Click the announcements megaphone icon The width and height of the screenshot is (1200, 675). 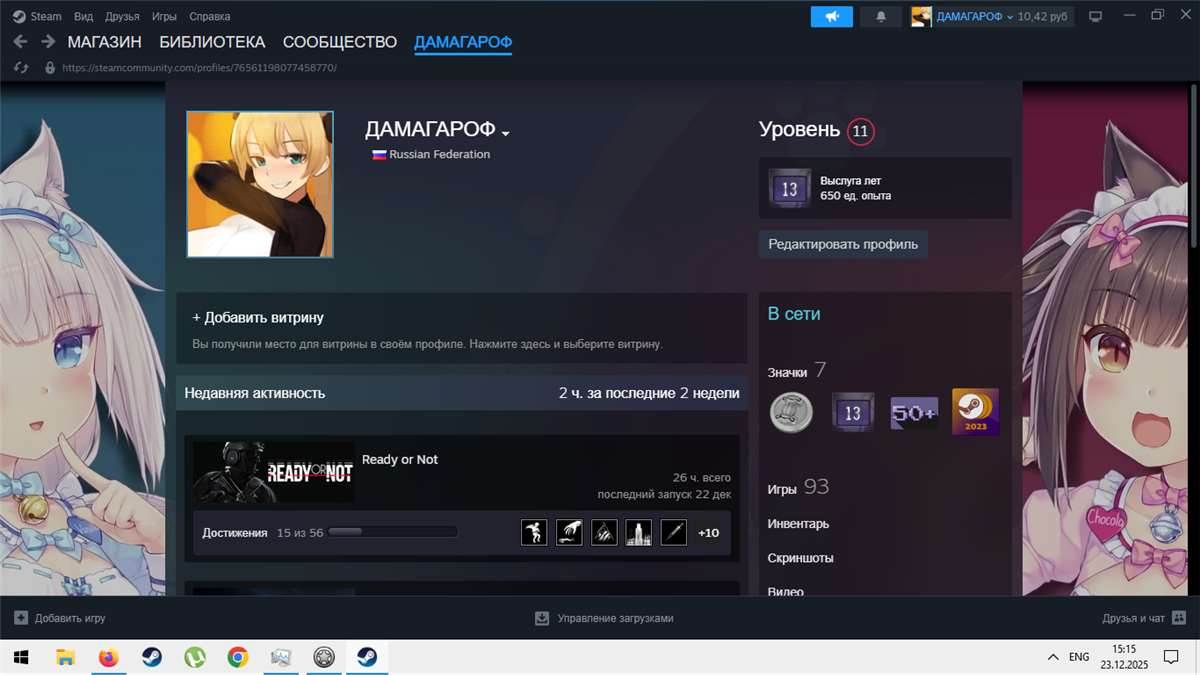coord(831,17)
